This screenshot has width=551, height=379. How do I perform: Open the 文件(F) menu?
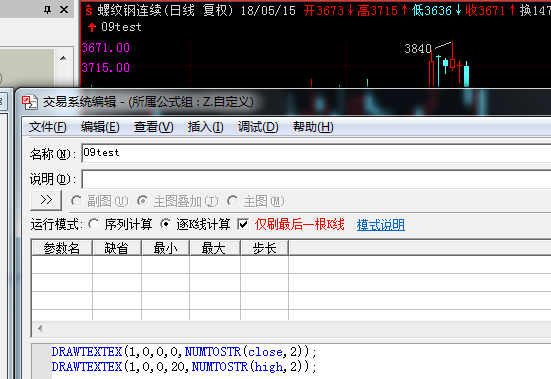pyautogui.click(x=47, y=127)
